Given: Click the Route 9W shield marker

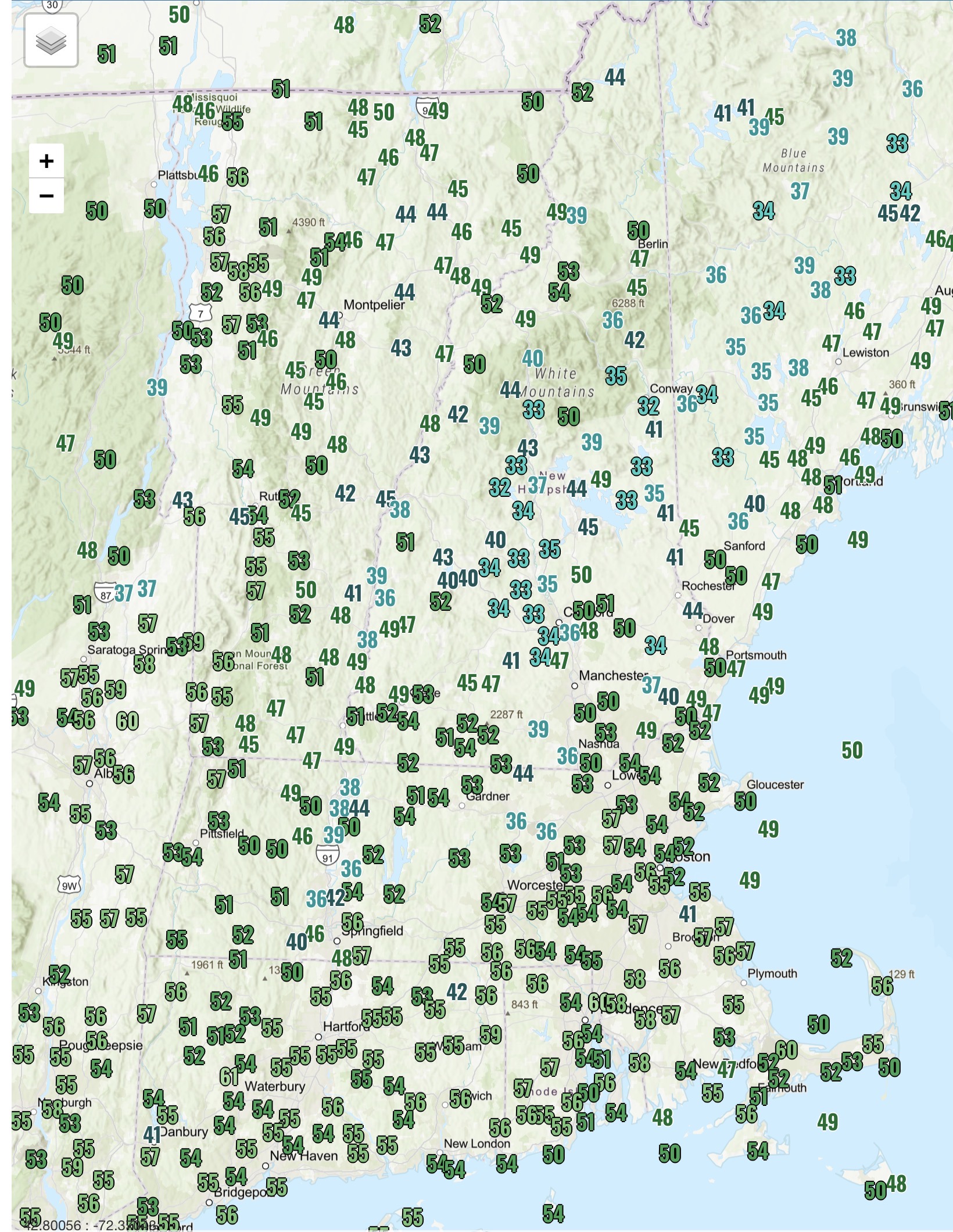Looking at the screenshot, I should click(69, 886).
